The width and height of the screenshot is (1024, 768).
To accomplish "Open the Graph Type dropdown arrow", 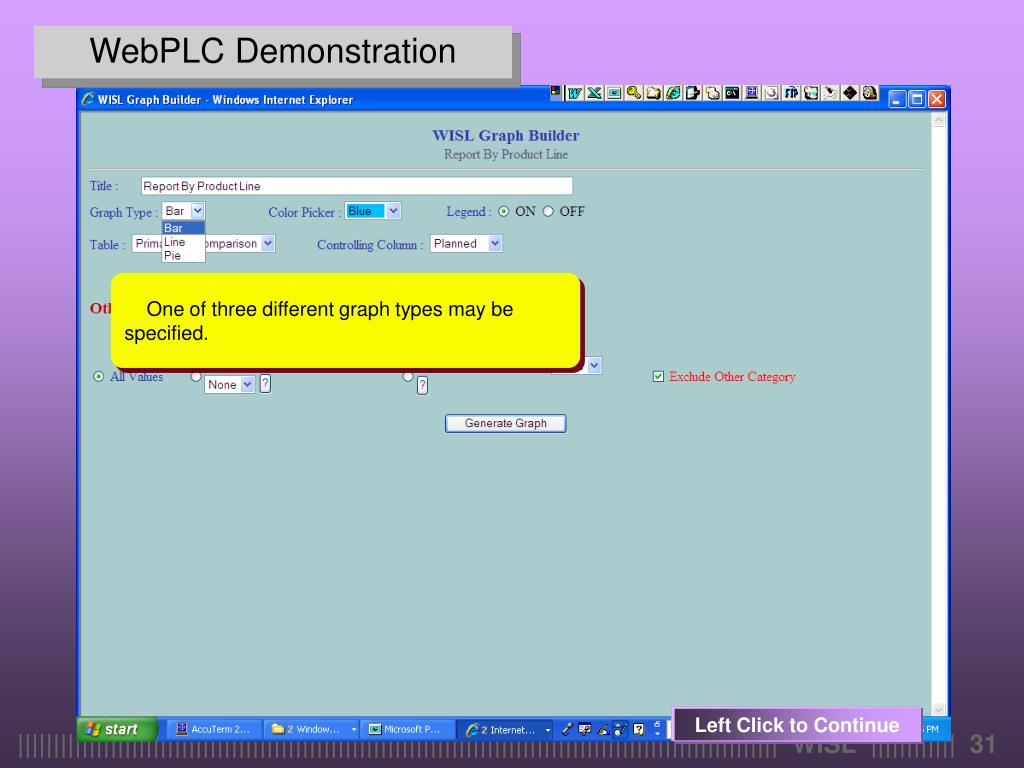I will (198, 211).
